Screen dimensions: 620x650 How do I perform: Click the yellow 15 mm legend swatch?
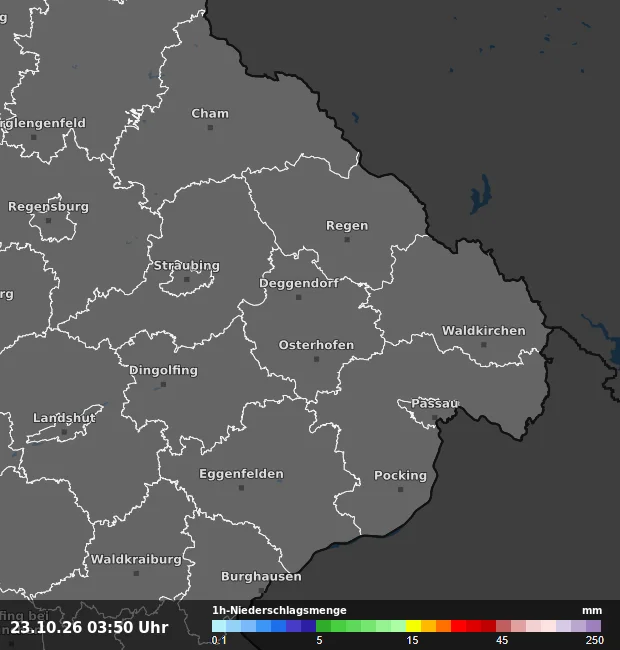click(x=413, y=626)
